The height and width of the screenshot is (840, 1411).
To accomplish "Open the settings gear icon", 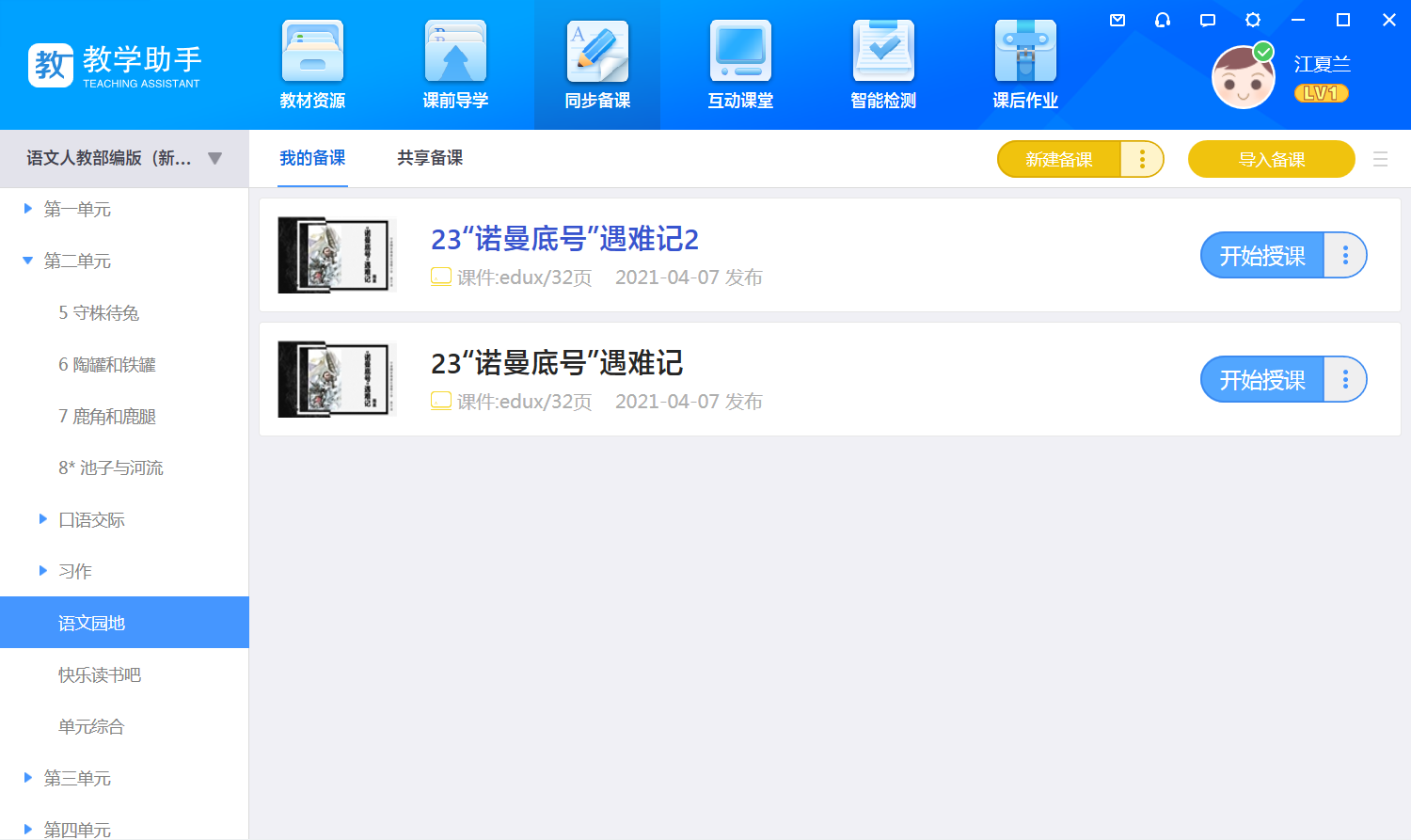I will pyautogui.click(x=1253, y=20).
